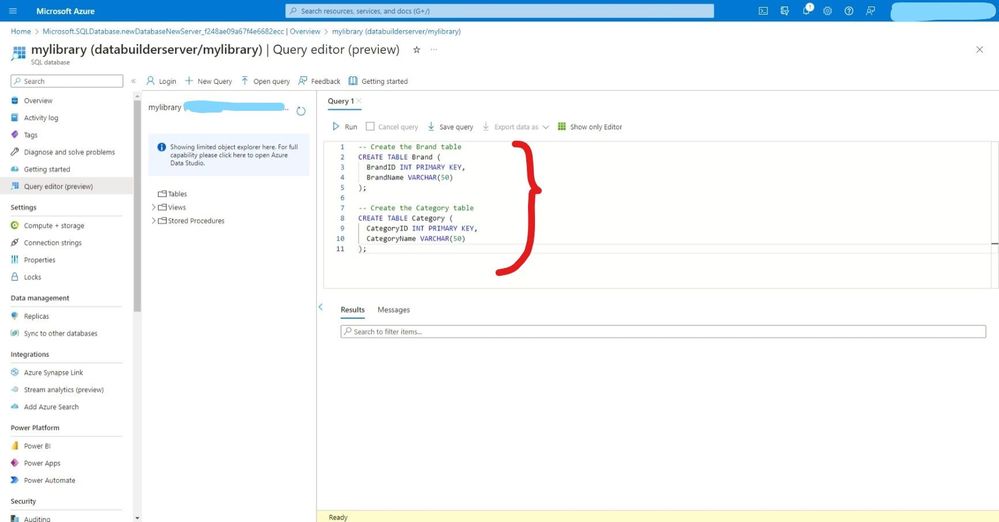999x522 pixels.
Task: Open Diagnose and solve problems
Action: [x=69, y=152]
